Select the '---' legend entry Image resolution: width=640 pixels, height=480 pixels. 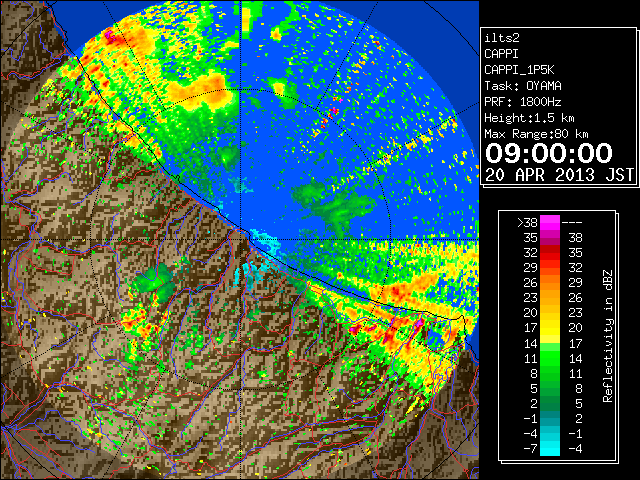coord(572,222)
